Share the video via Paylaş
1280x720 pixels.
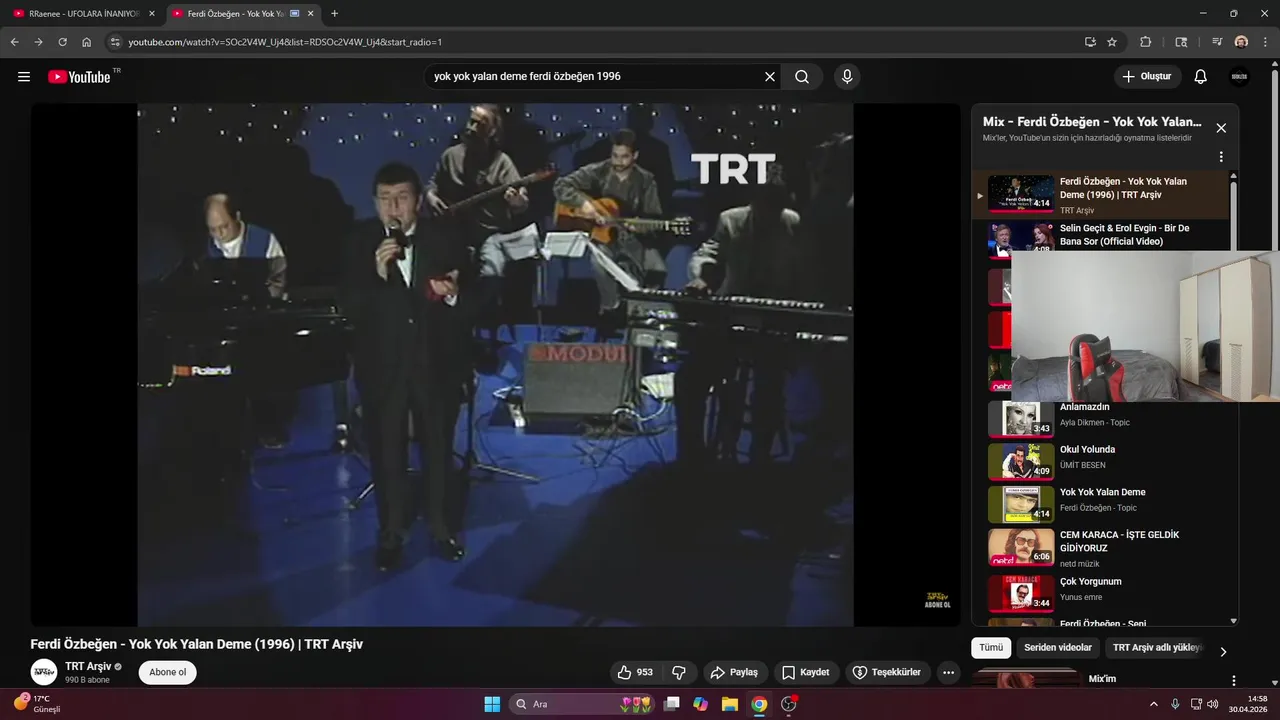point(734,672)
